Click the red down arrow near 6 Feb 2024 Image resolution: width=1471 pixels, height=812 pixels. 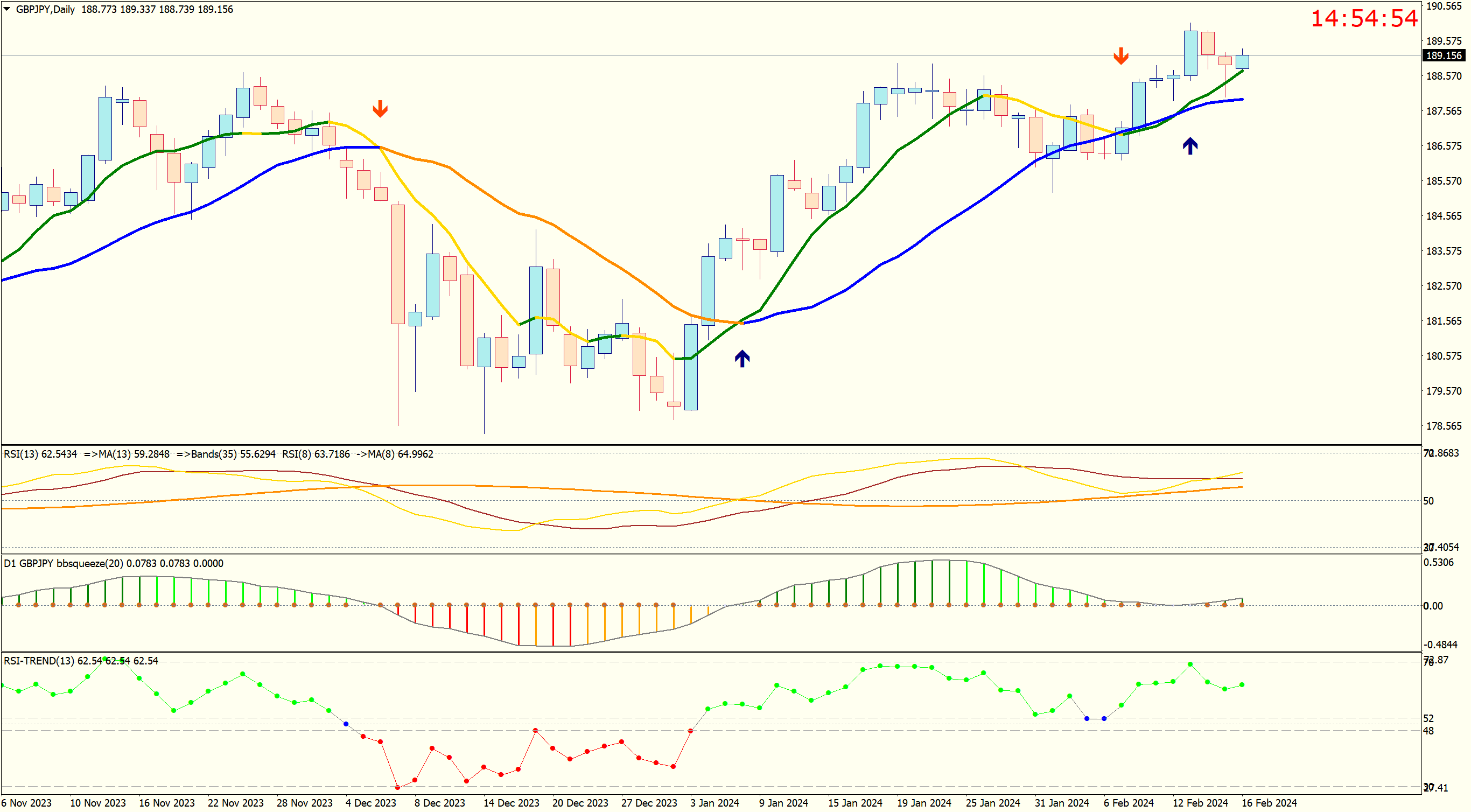coord(1121,55)
